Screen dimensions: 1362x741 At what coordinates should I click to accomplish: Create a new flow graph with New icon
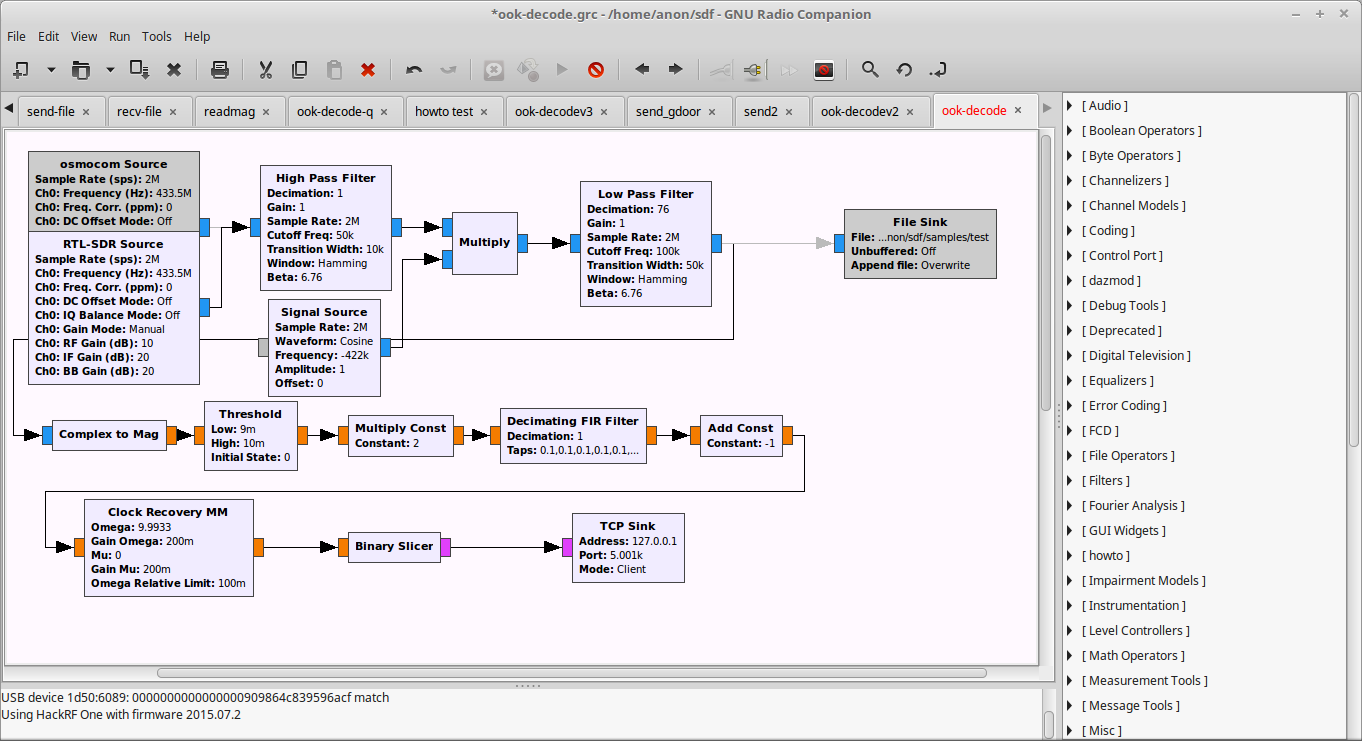click(21, 70)
